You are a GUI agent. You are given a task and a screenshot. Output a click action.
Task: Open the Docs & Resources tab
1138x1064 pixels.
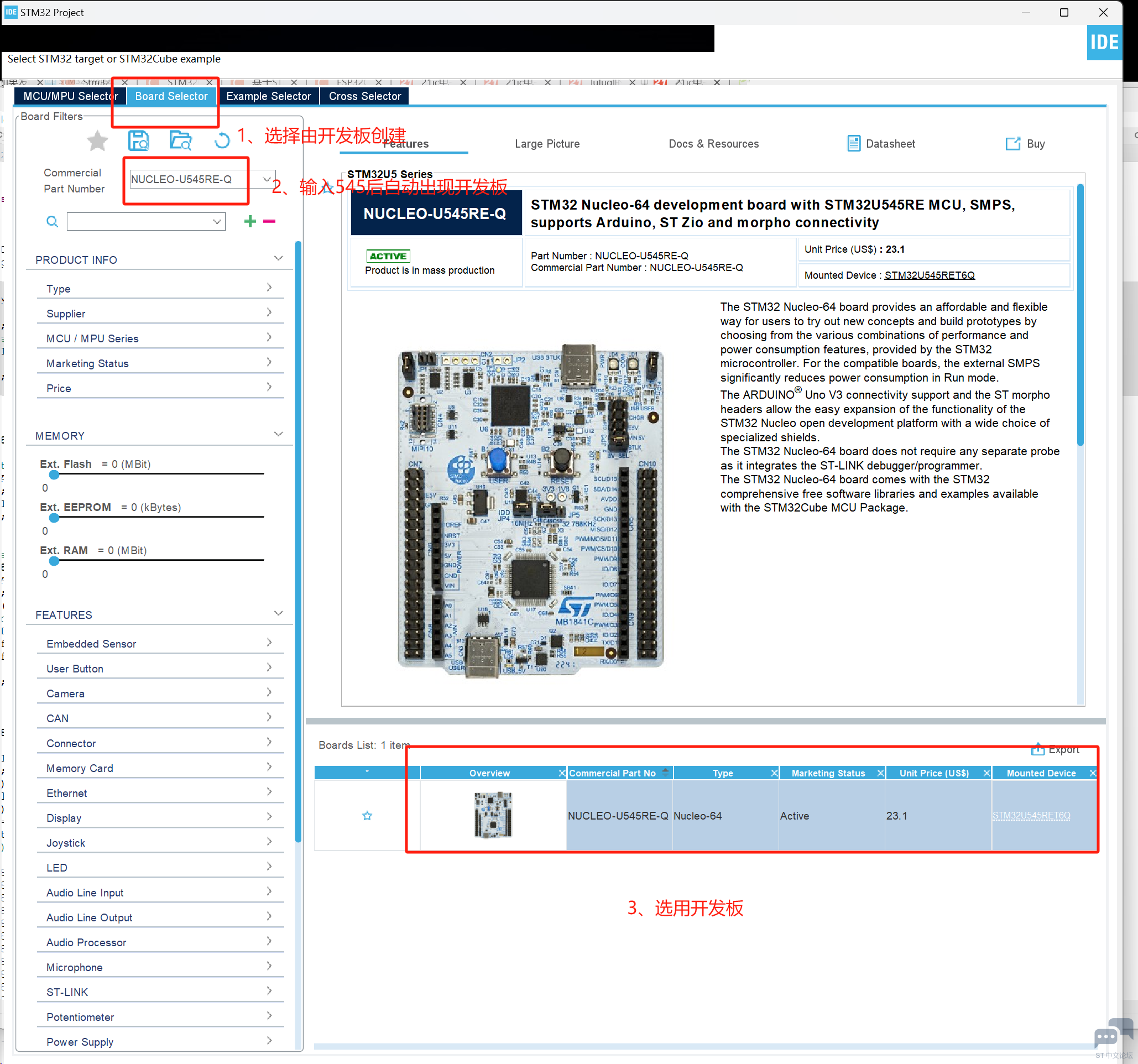point(714,144)
